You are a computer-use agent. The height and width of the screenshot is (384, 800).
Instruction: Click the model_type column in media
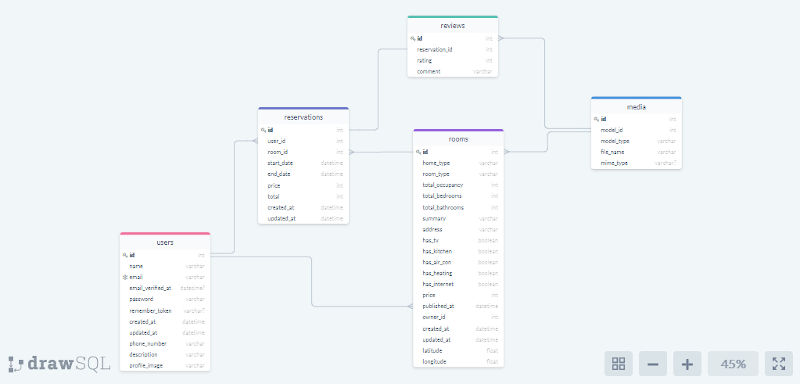point(636,141)
